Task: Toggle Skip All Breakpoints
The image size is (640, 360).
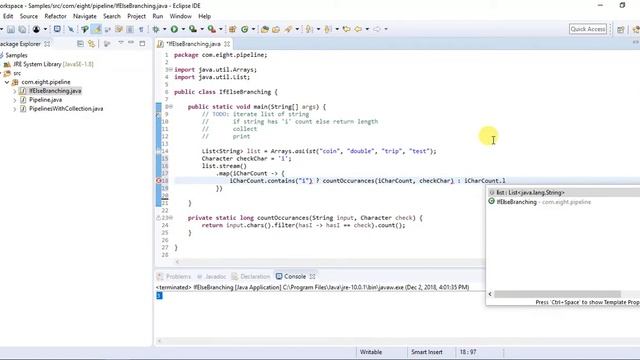Action: (x=71, y=29)
